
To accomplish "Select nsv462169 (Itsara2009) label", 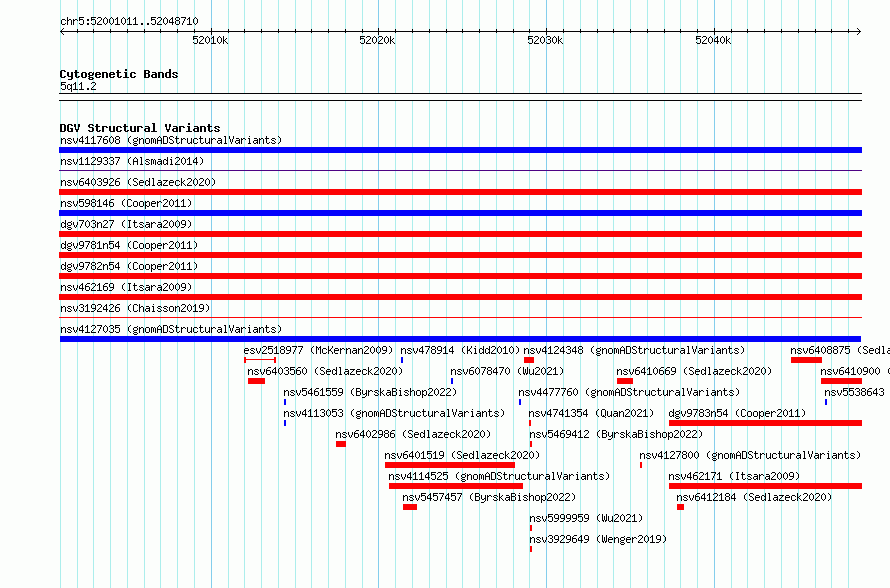I will click(126, 287).
